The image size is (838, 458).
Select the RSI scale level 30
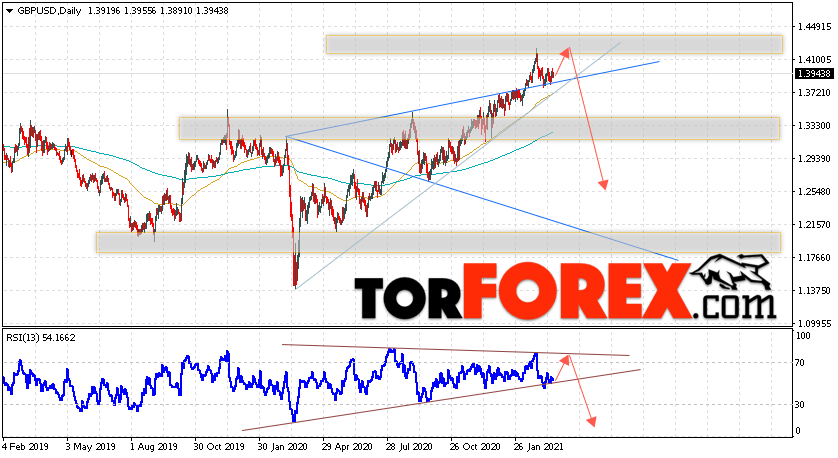coord(800,405)
